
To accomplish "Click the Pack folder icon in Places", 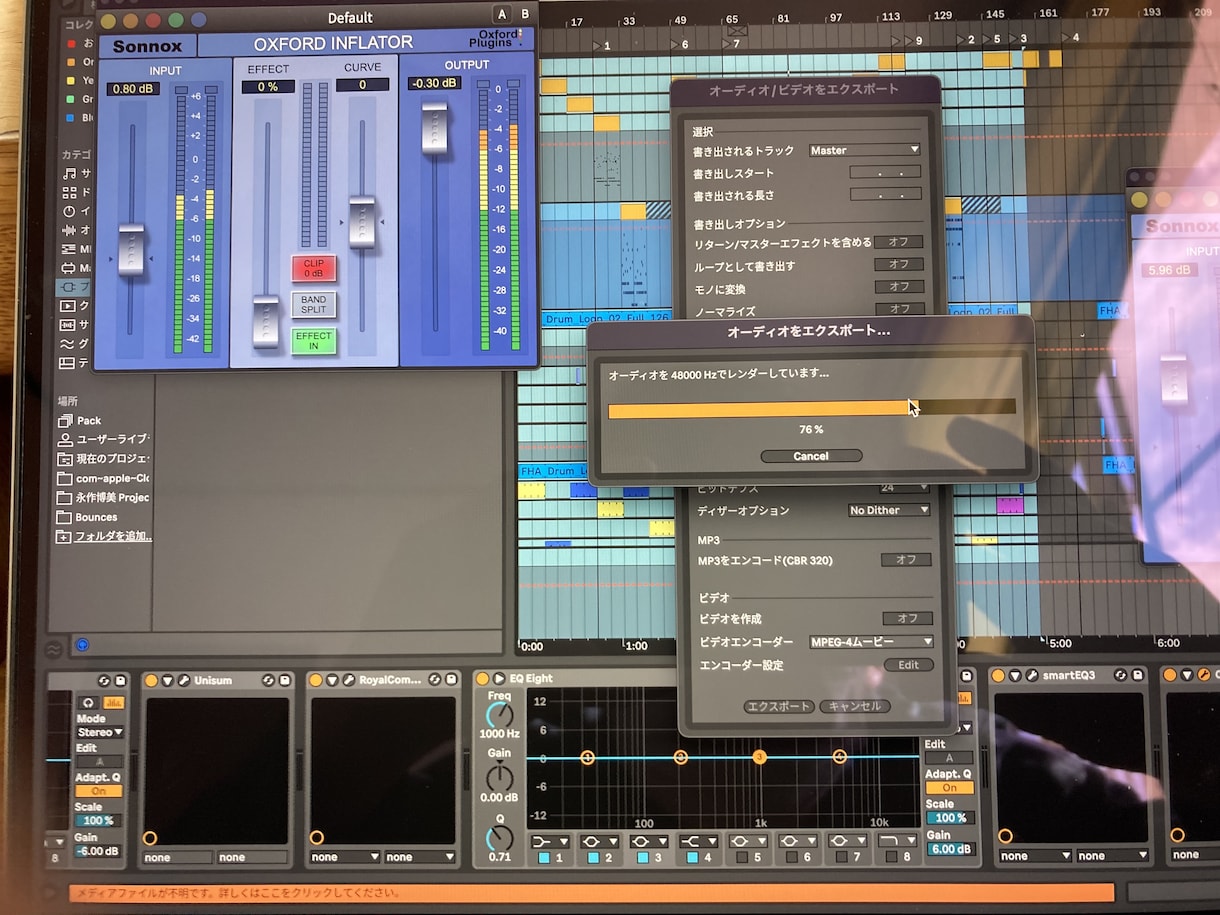I will tap(65, 421).
